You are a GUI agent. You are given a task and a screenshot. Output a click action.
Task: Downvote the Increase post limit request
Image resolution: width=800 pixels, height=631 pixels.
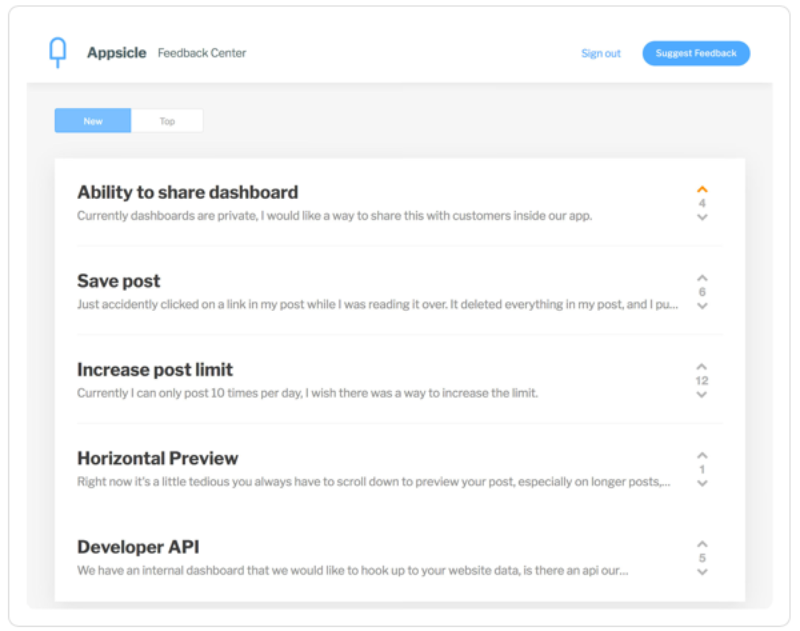pos(702,395)
